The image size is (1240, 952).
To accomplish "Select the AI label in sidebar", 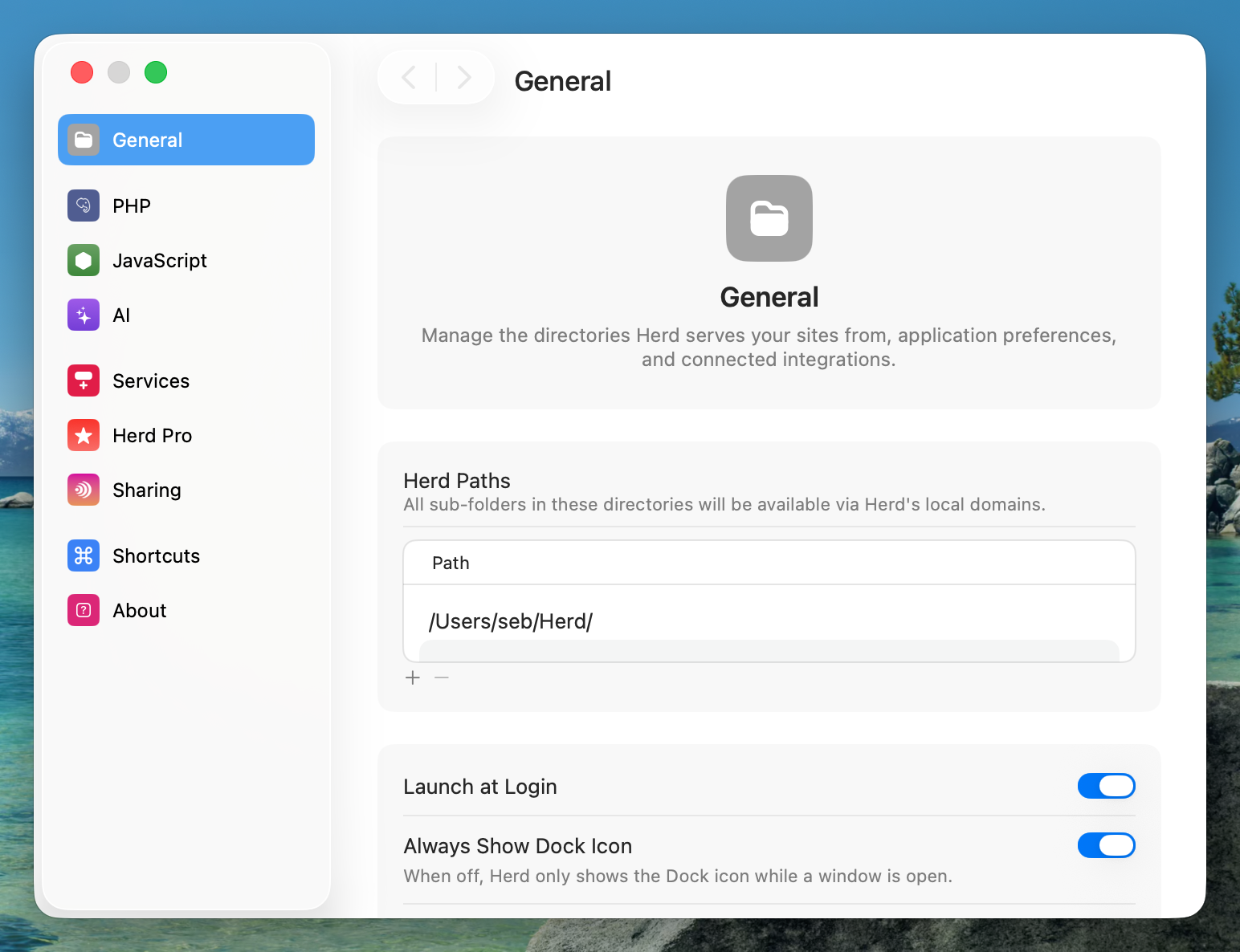I will [x=121, y=315].
